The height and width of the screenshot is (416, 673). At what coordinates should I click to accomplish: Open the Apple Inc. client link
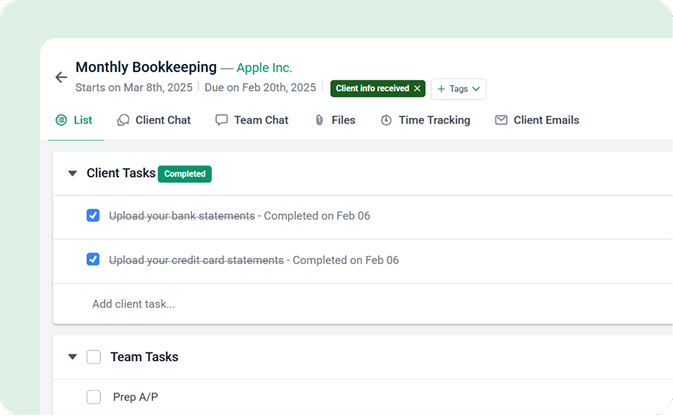tap(264, 68)
